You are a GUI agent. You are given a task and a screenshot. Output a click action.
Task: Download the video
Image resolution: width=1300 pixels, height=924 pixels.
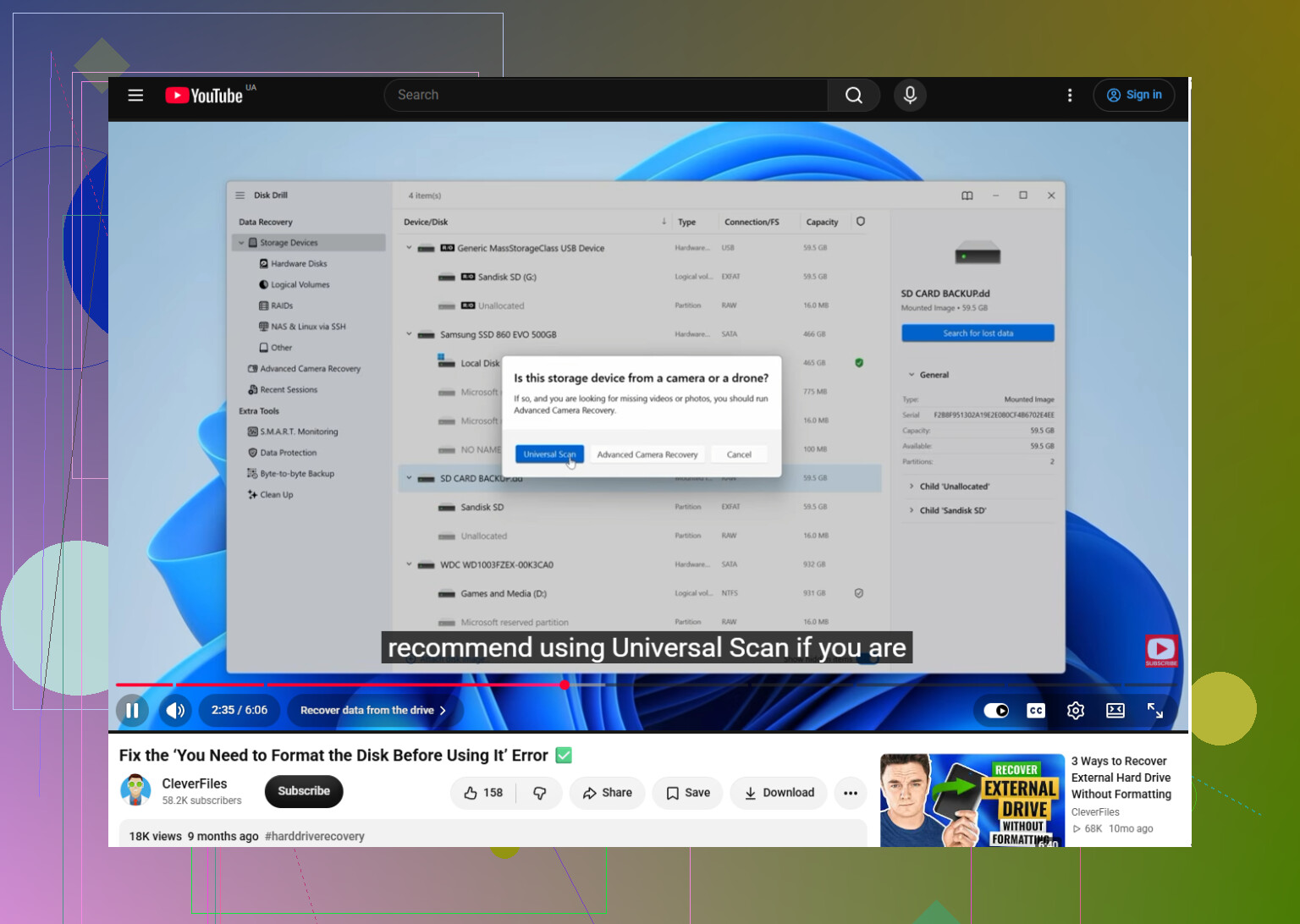(779, 793)
